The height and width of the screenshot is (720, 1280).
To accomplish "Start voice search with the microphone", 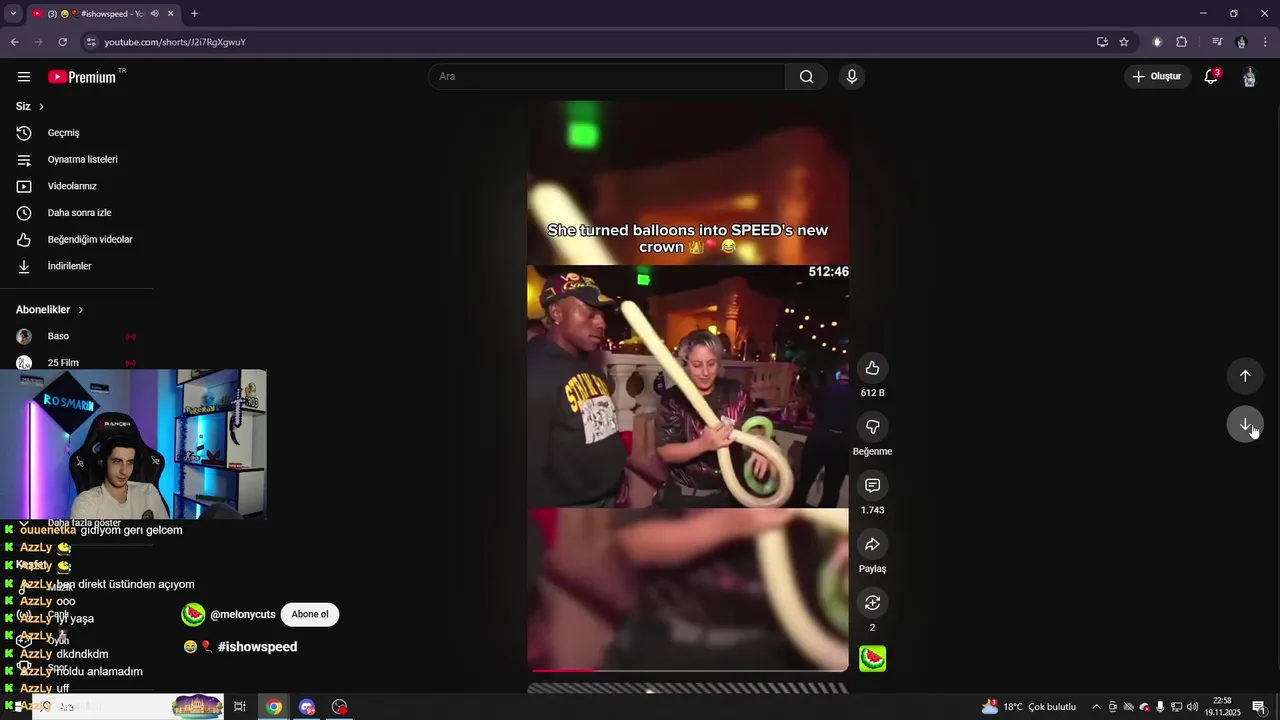I will click(x=852, y=77).
